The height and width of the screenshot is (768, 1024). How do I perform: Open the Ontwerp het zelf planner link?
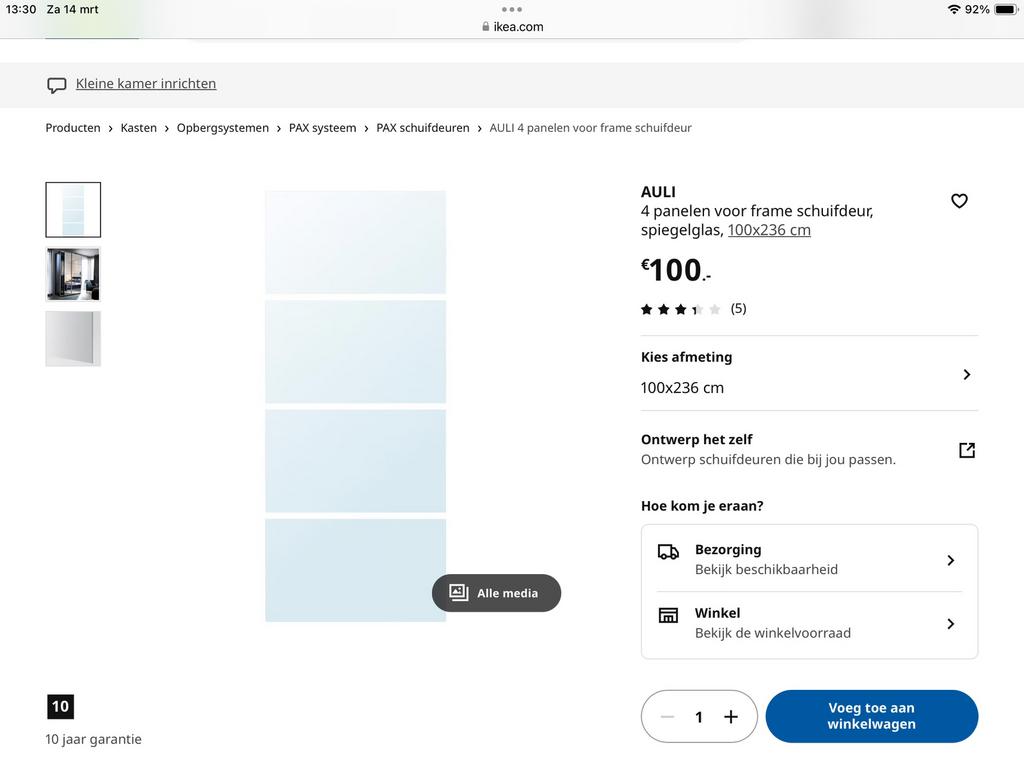point(809,450)
